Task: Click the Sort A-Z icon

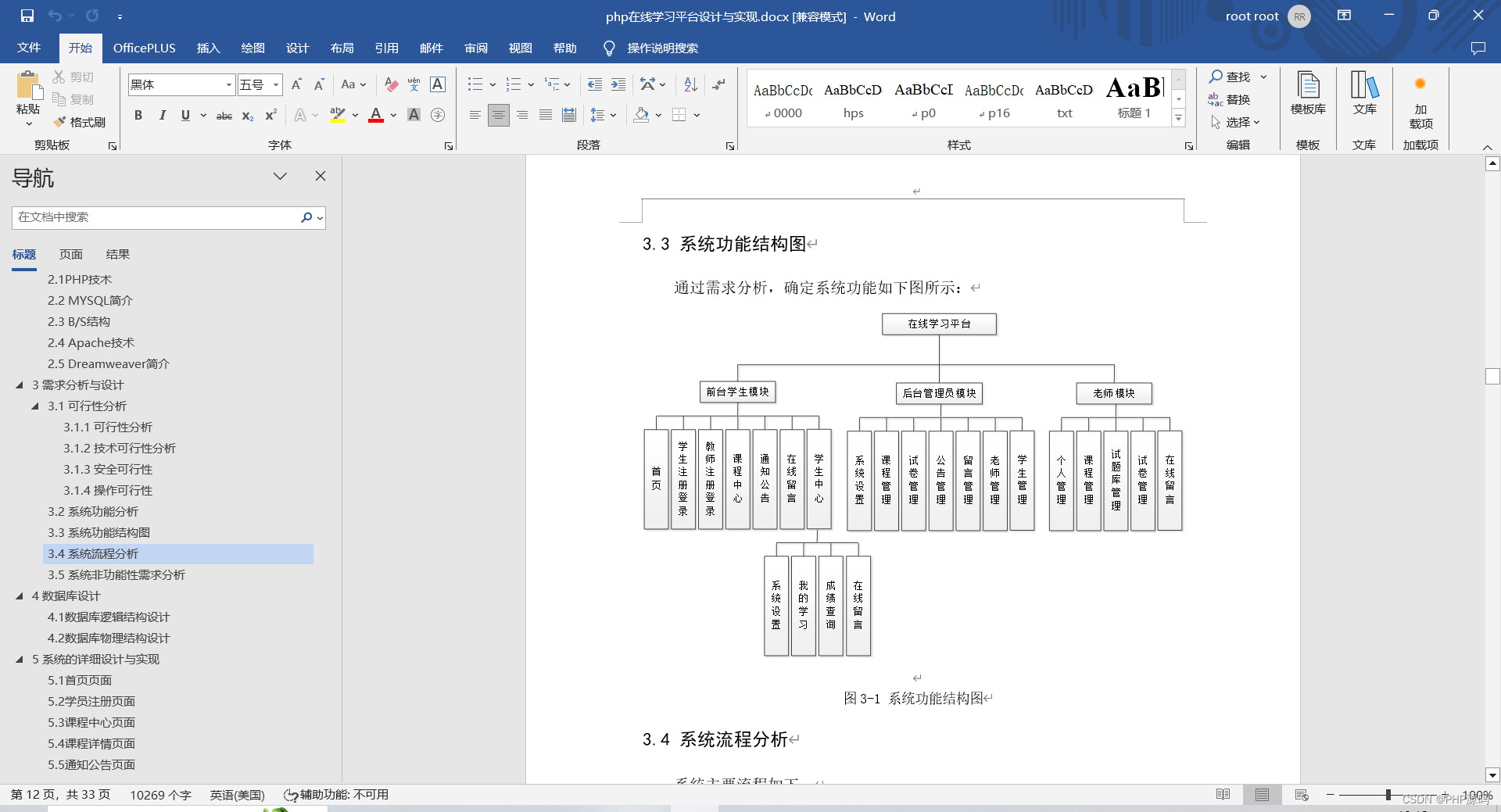Action: point(690,84)
